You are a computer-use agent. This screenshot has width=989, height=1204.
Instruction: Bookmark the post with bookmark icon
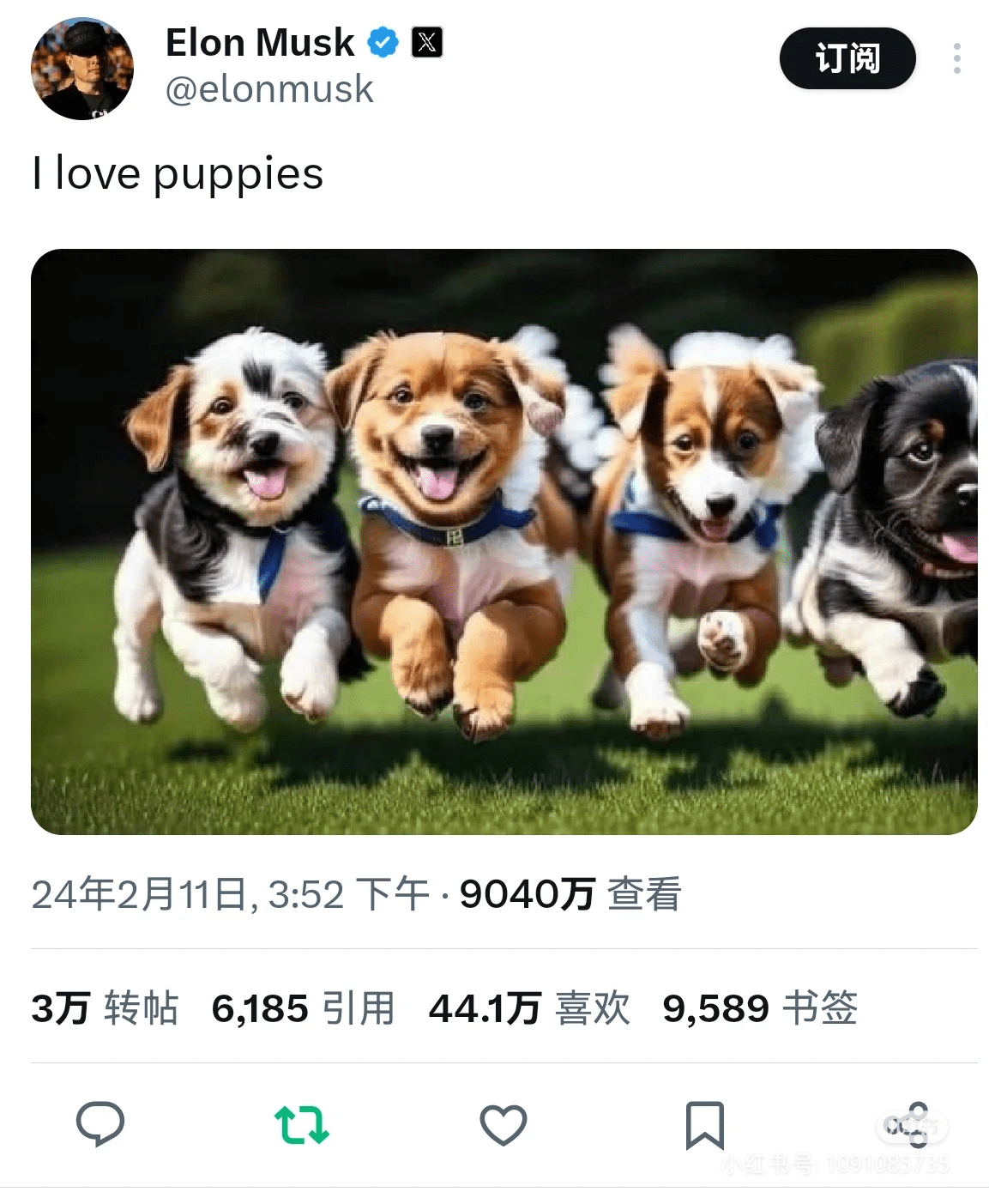click(x=705, y=1125)
